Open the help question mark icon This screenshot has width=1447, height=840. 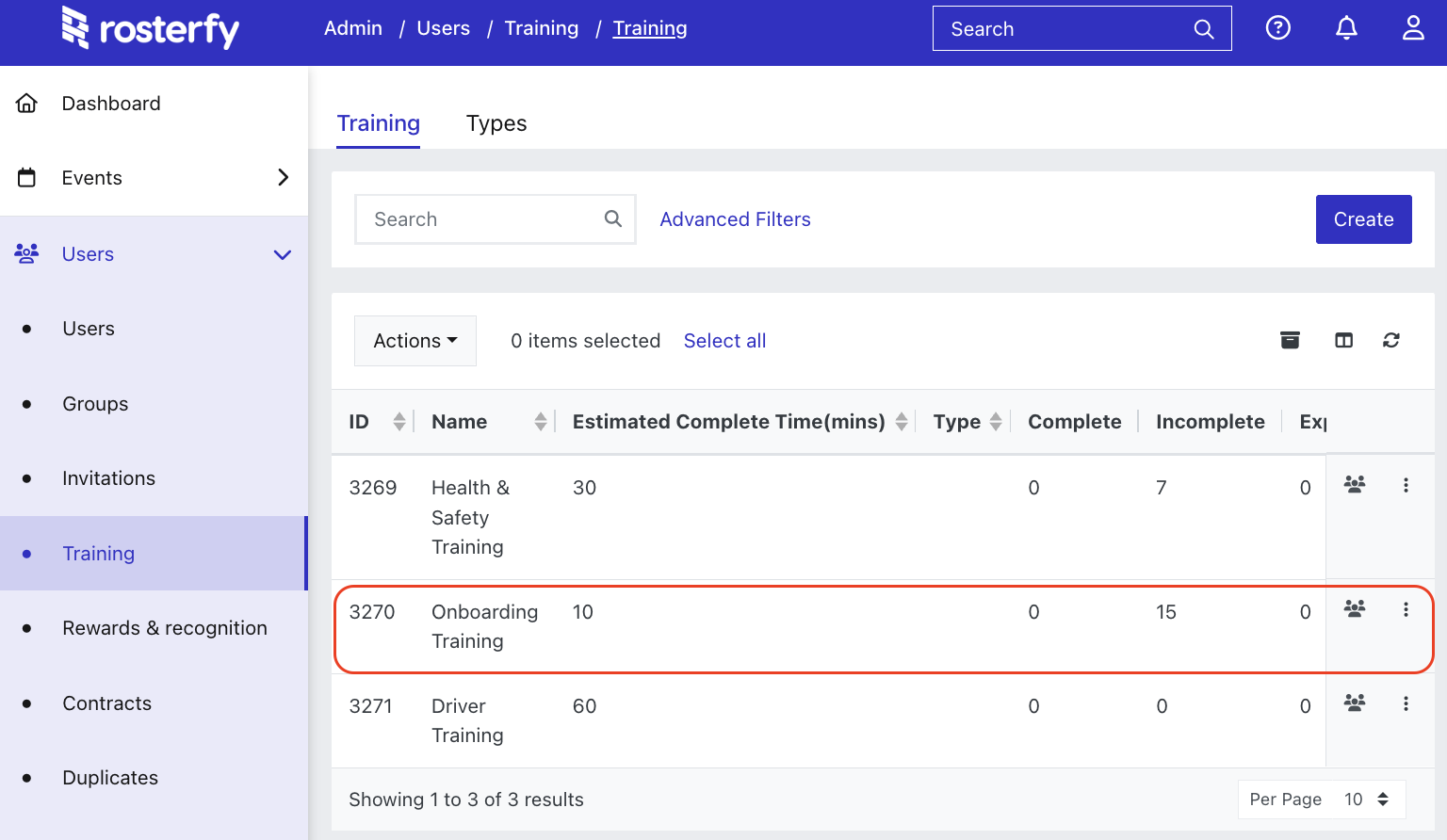click(x=1278, y=28)
